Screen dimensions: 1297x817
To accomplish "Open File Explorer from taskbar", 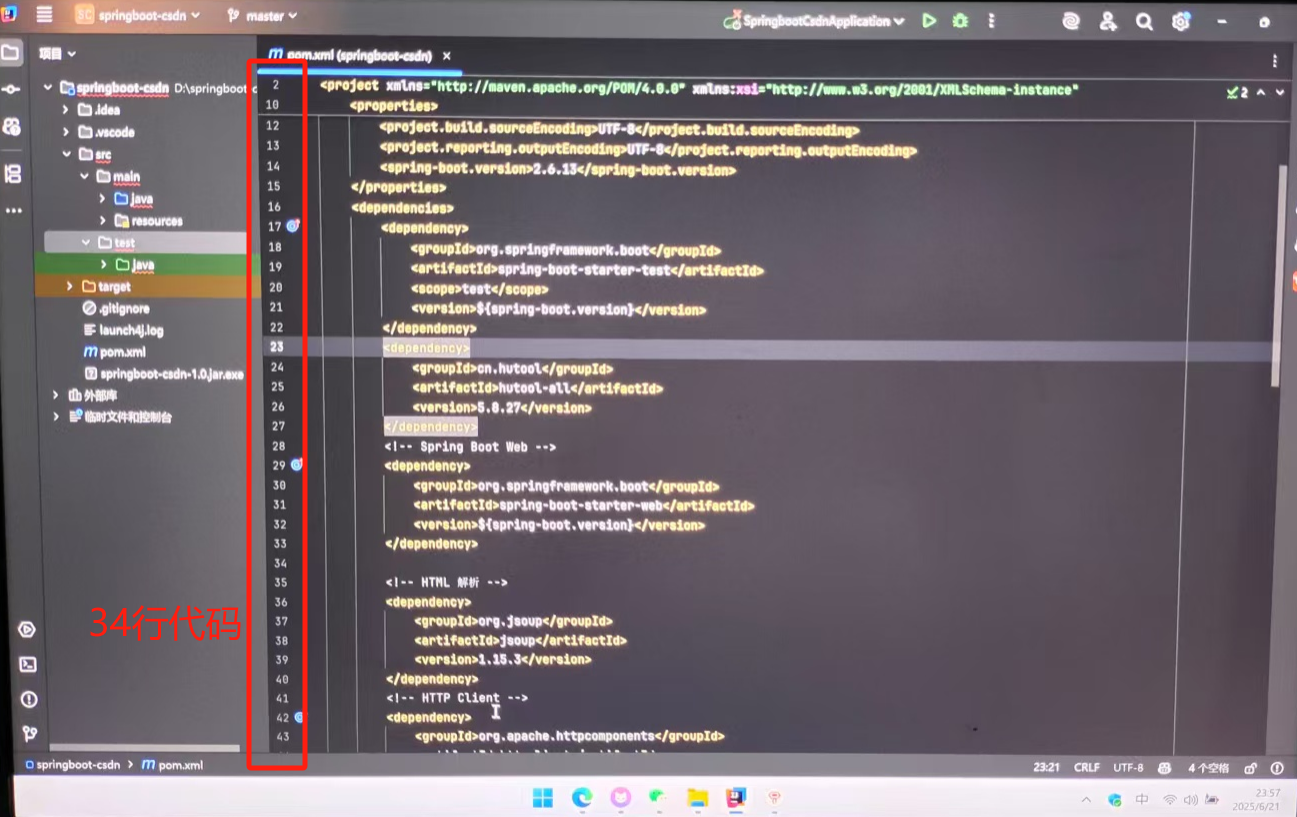I will tap(697, 797).
